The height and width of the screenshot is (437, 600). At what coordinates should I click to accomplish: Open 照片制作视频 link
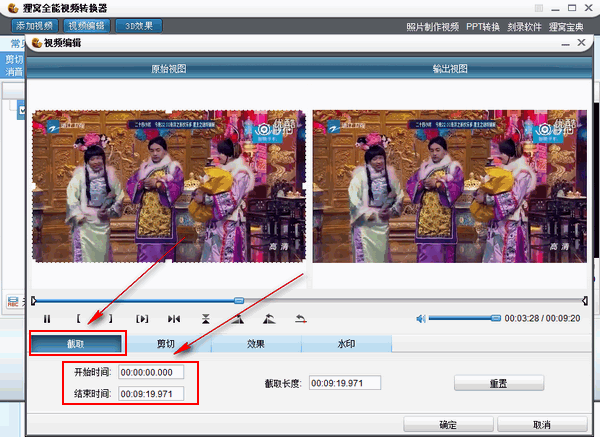(x=432, y=27)
